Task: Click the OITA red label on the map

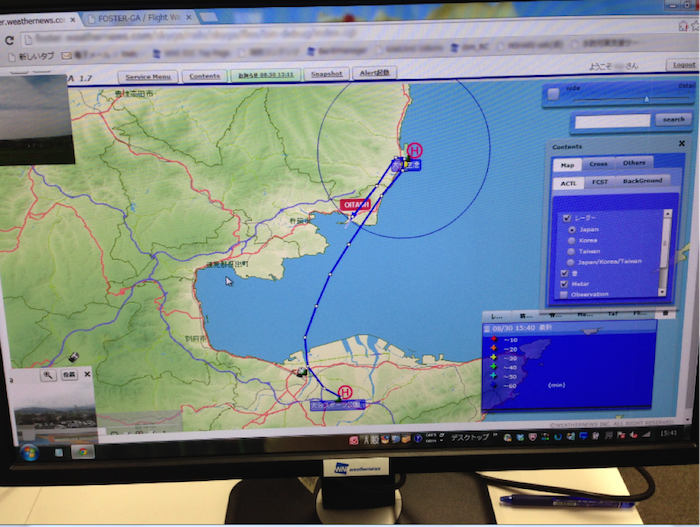Action: [x=356, y=205]
